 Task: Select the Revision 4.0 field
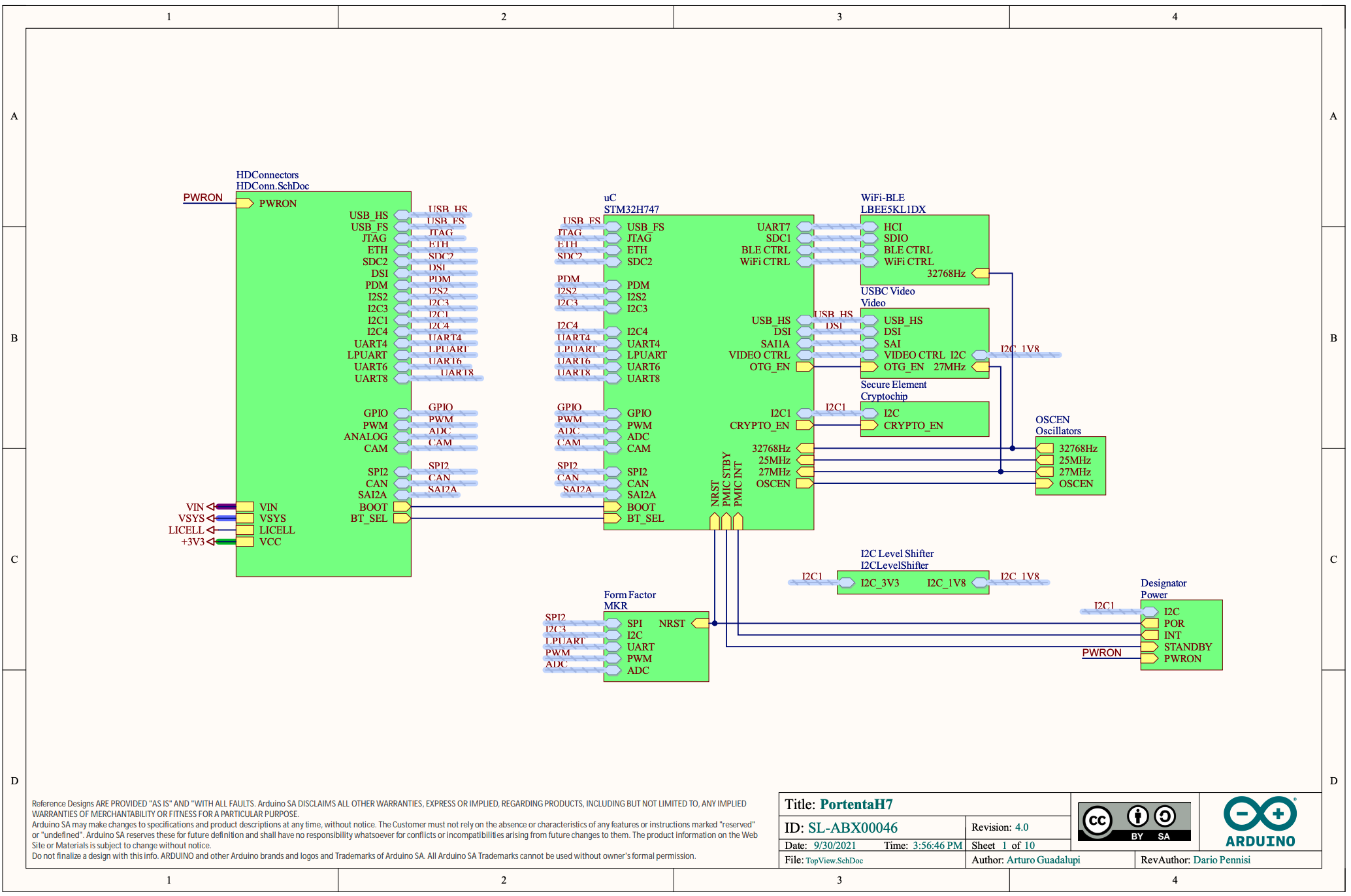1020,827
